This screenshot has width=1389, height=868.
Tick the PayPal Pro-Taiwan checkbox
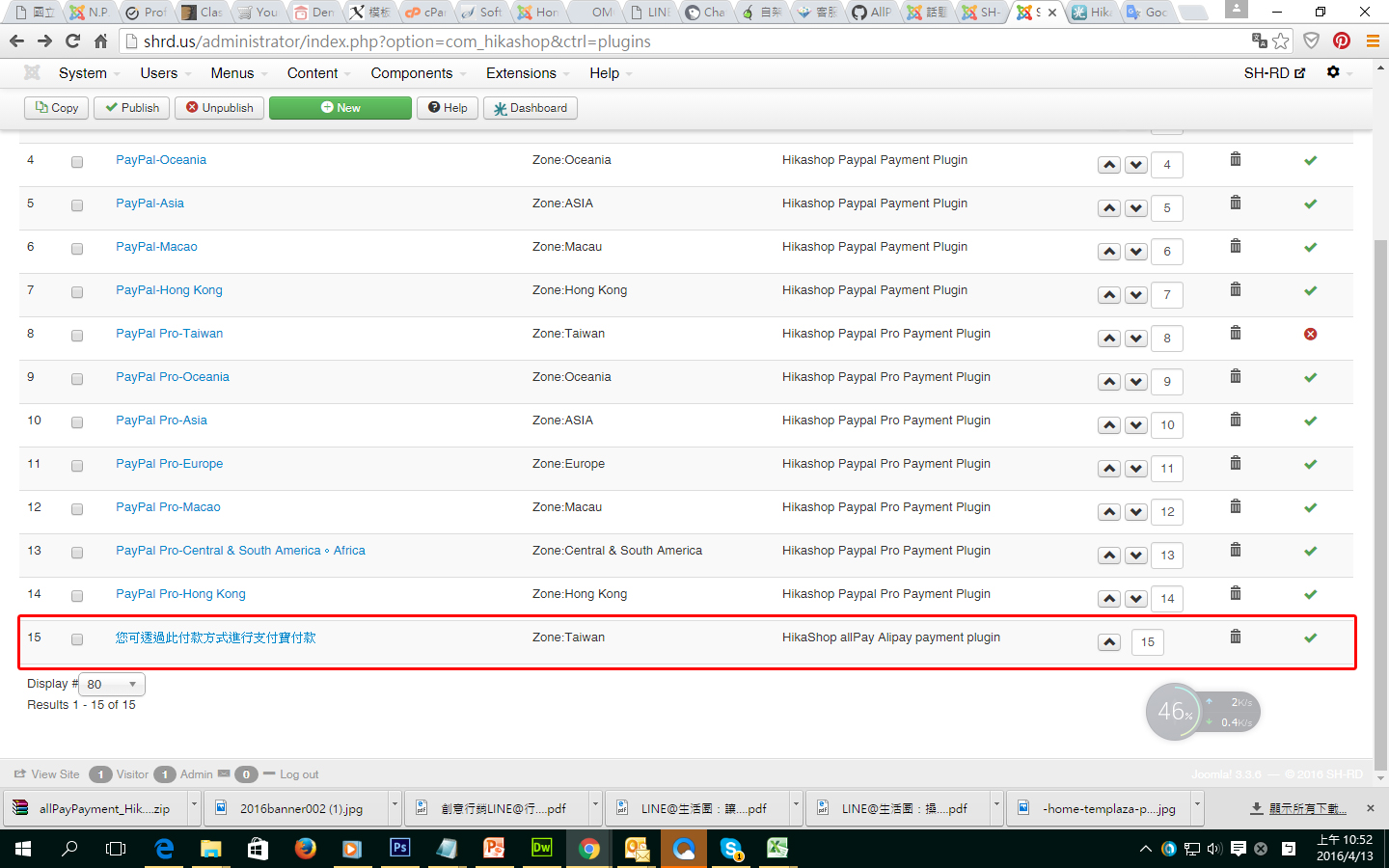[77, 336]
